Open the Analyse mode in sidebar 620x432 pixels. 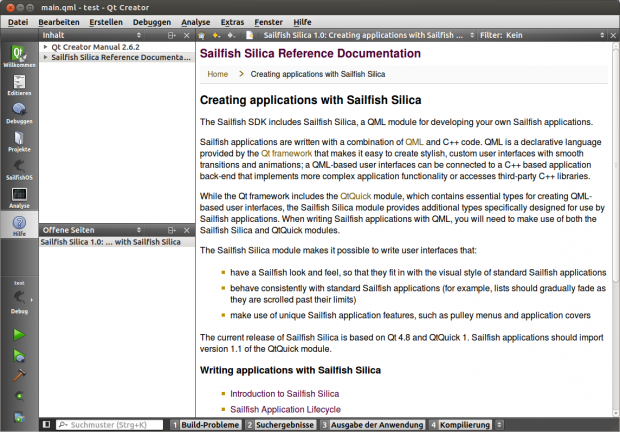(x=19, y=197)
